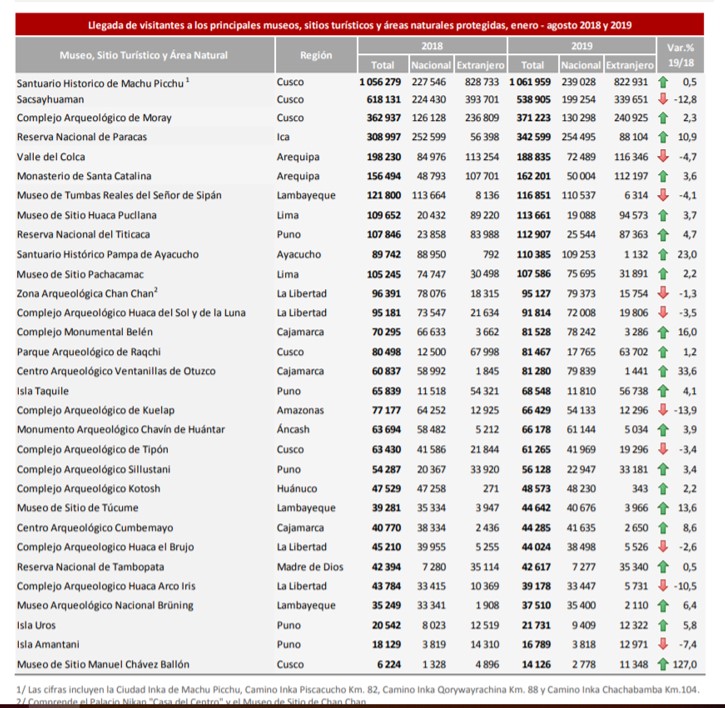Click red arrow in Señor de Sipán row

[x=663, y=195]
